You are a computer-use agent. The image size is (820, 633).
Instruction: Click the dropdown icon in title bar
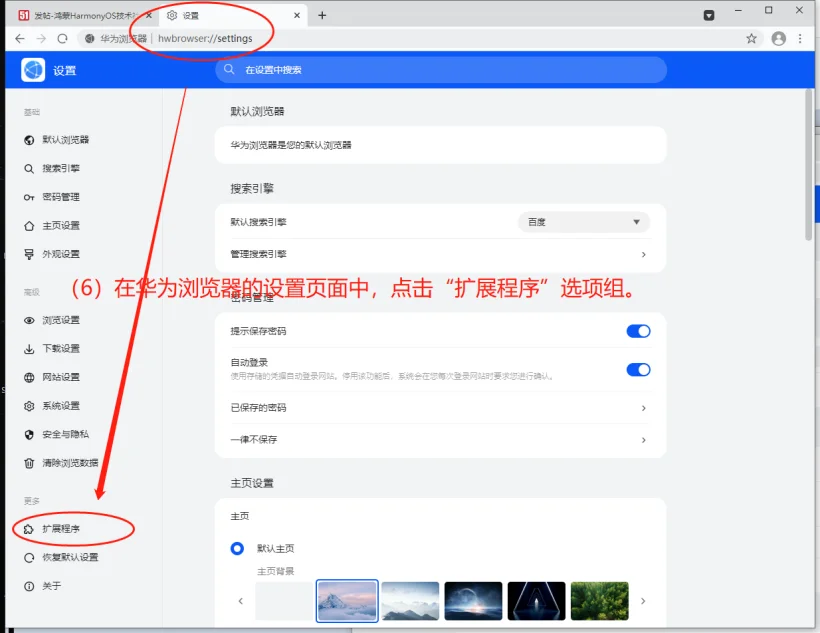tap(709, 15)
